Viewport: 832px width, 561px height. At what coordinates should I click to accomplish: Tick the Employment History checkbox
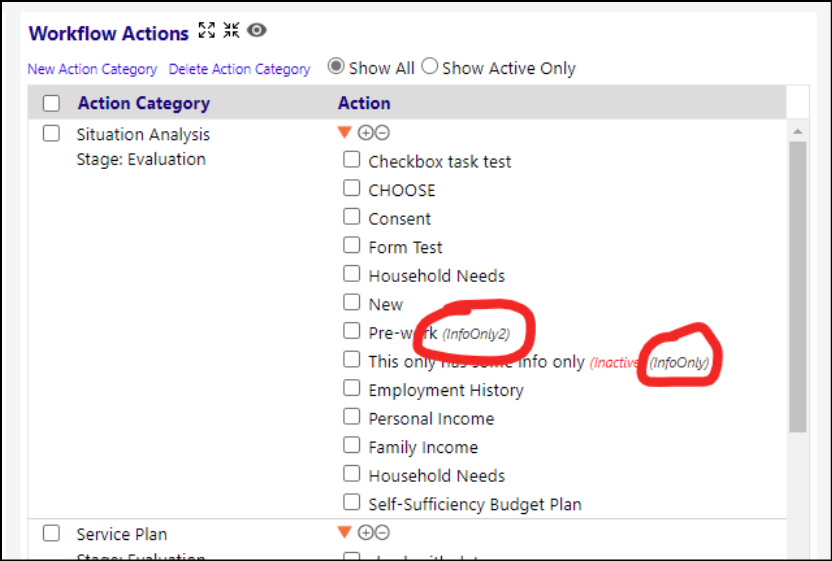click(x=351, y=388)
